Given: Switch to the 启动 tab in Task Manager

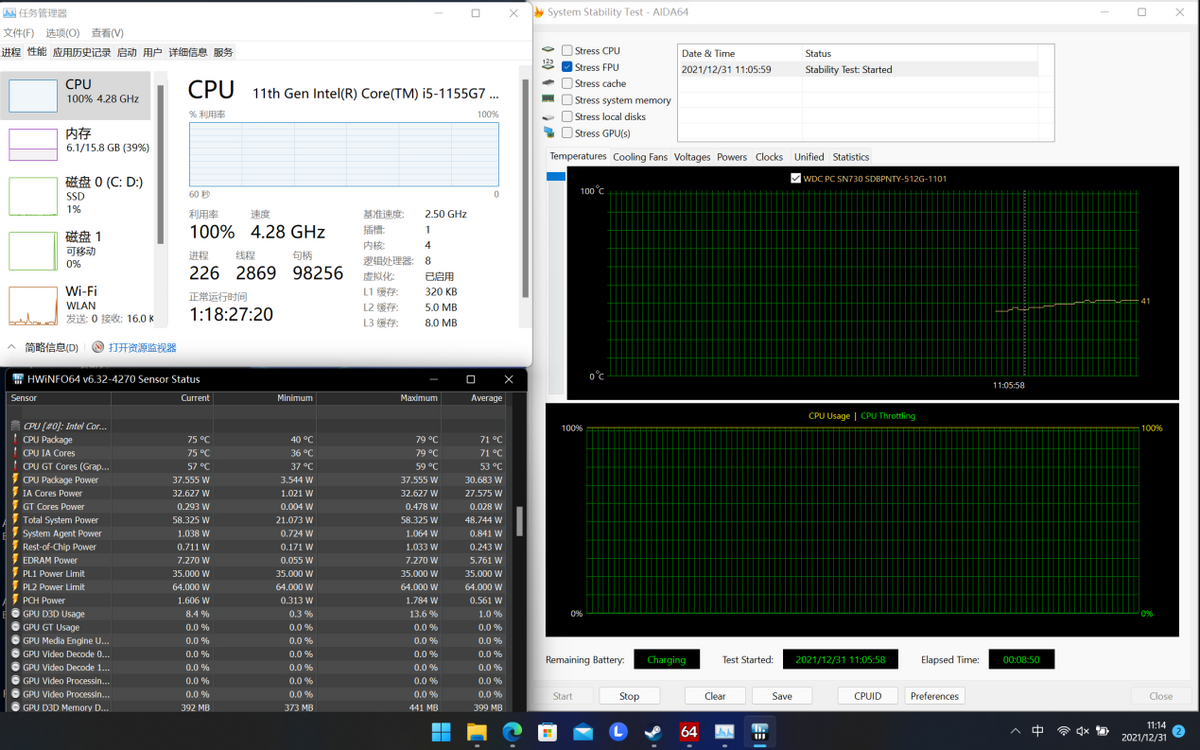Looking at the screenshot, I should 127,52.
